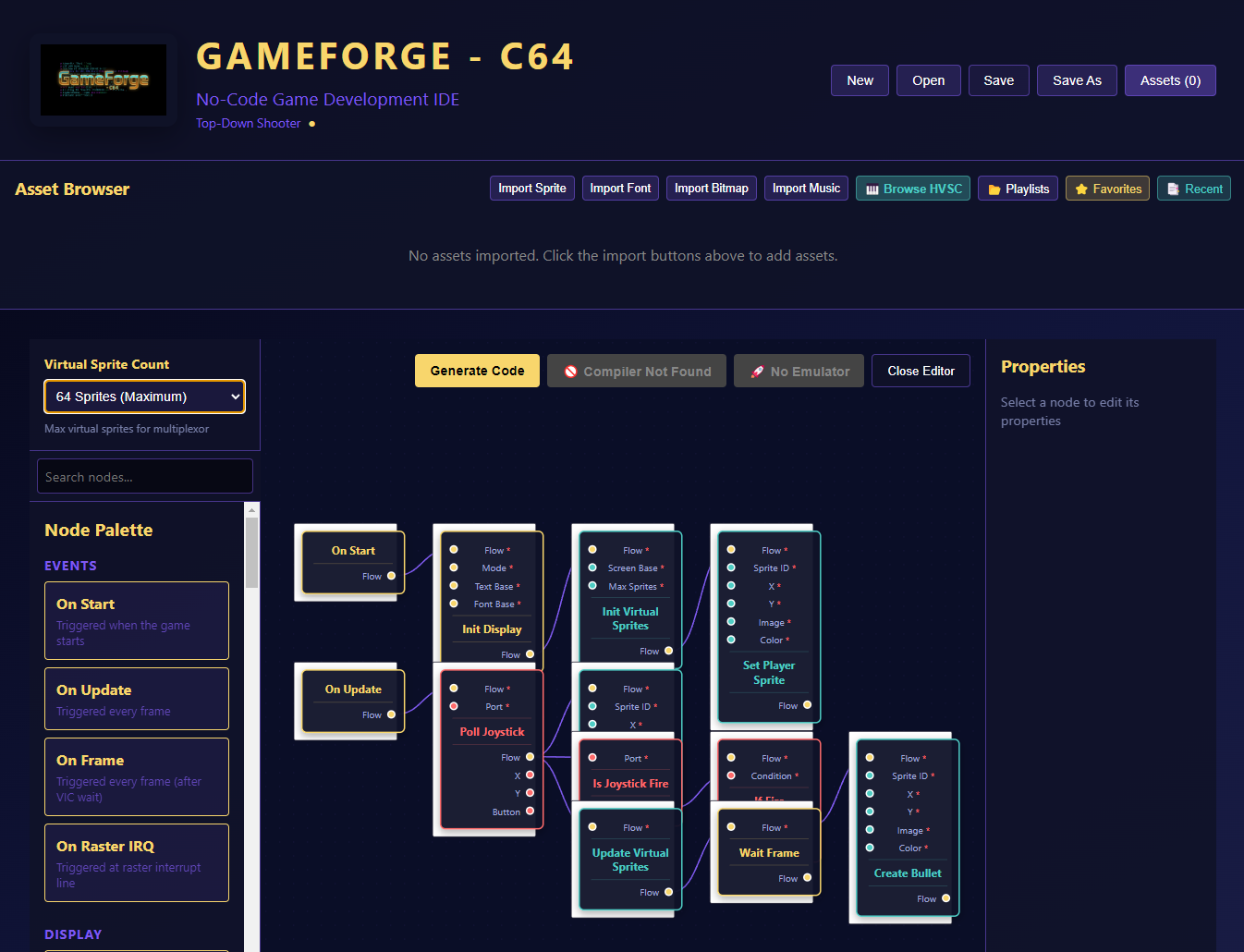Click the Flow output port on Create Bullet

(946, 898)
